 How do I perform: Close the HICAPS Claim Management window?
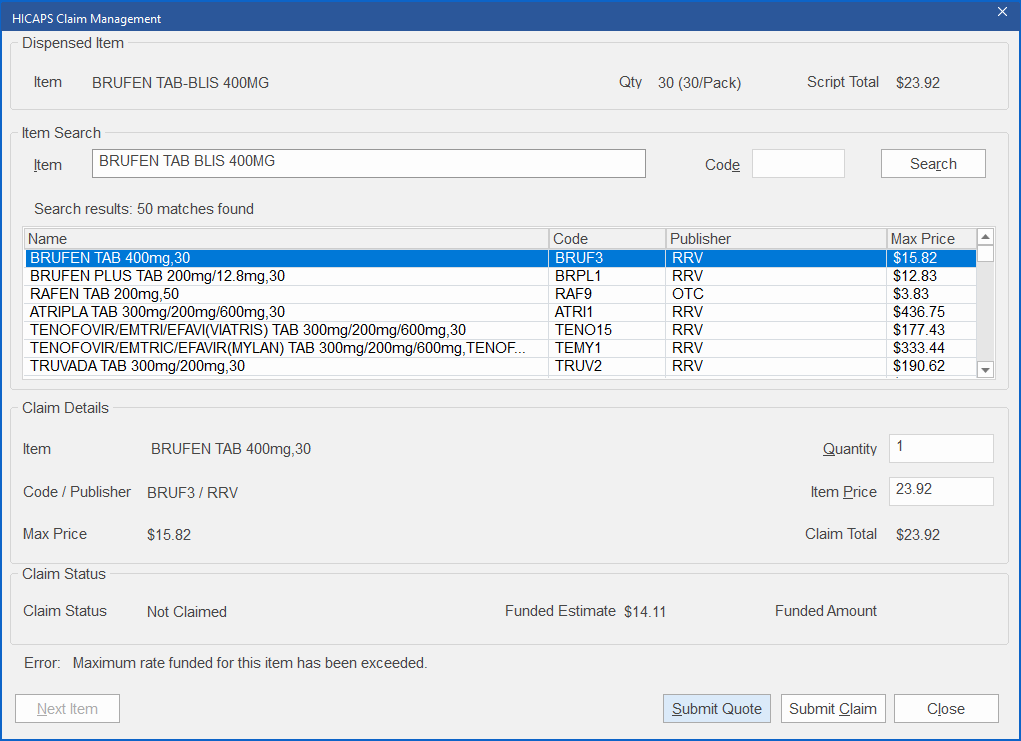click(x=1002, y=12)
